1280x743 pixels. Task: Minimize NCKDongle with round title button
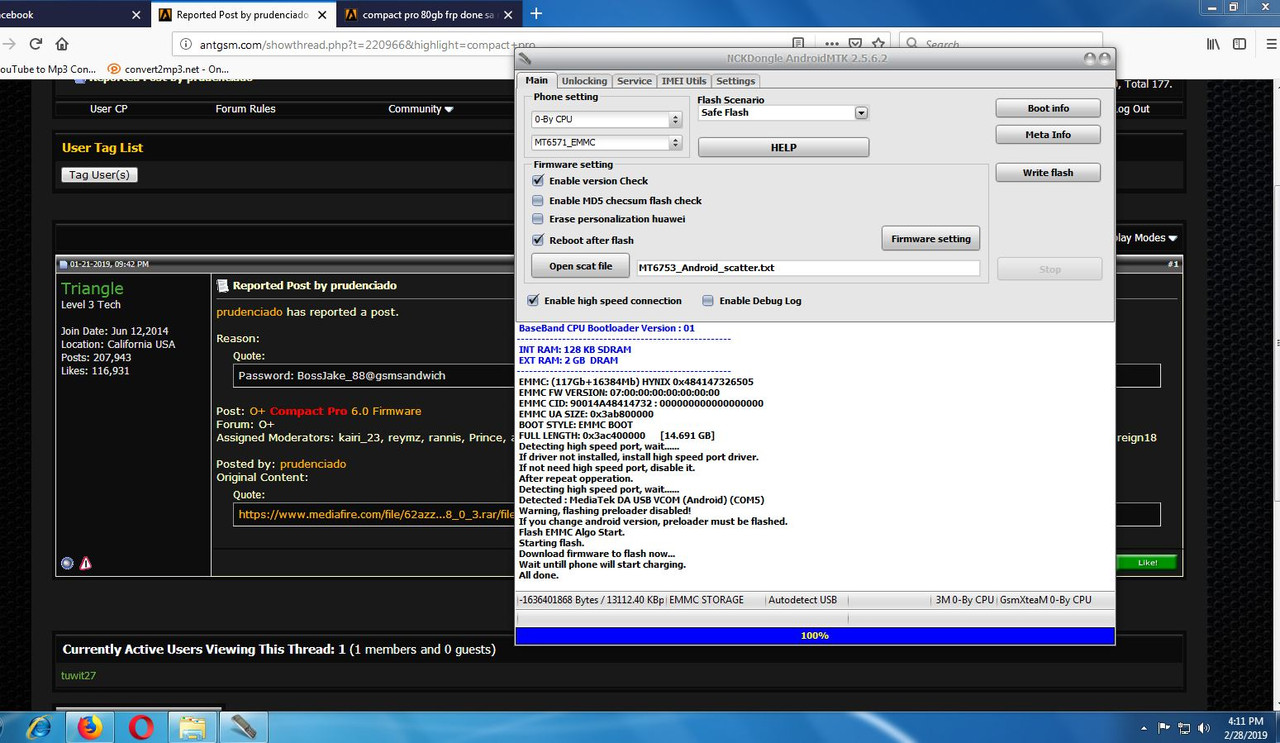click(x=1089, y=58)
